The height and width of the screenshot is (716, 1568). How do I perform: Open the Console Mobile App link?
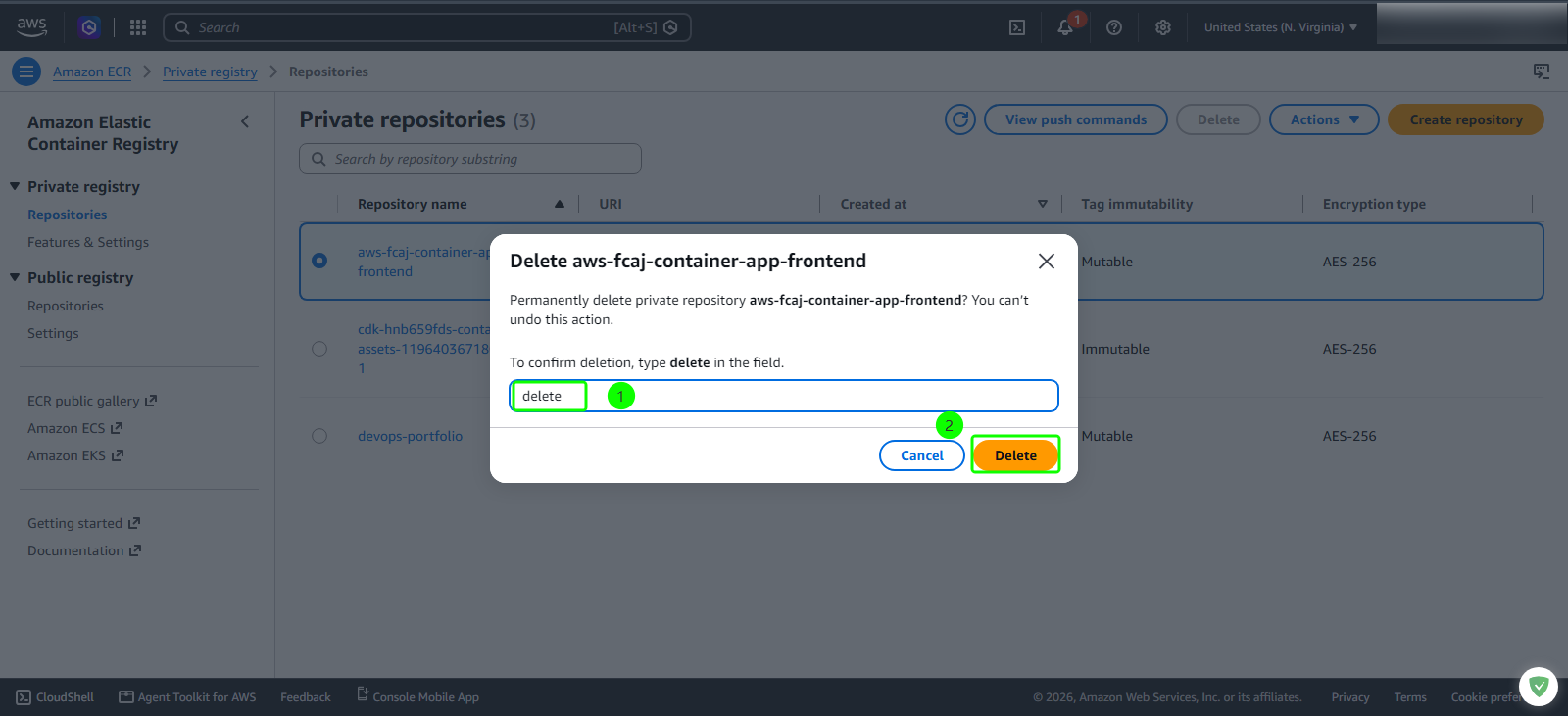tap(417, 696)
